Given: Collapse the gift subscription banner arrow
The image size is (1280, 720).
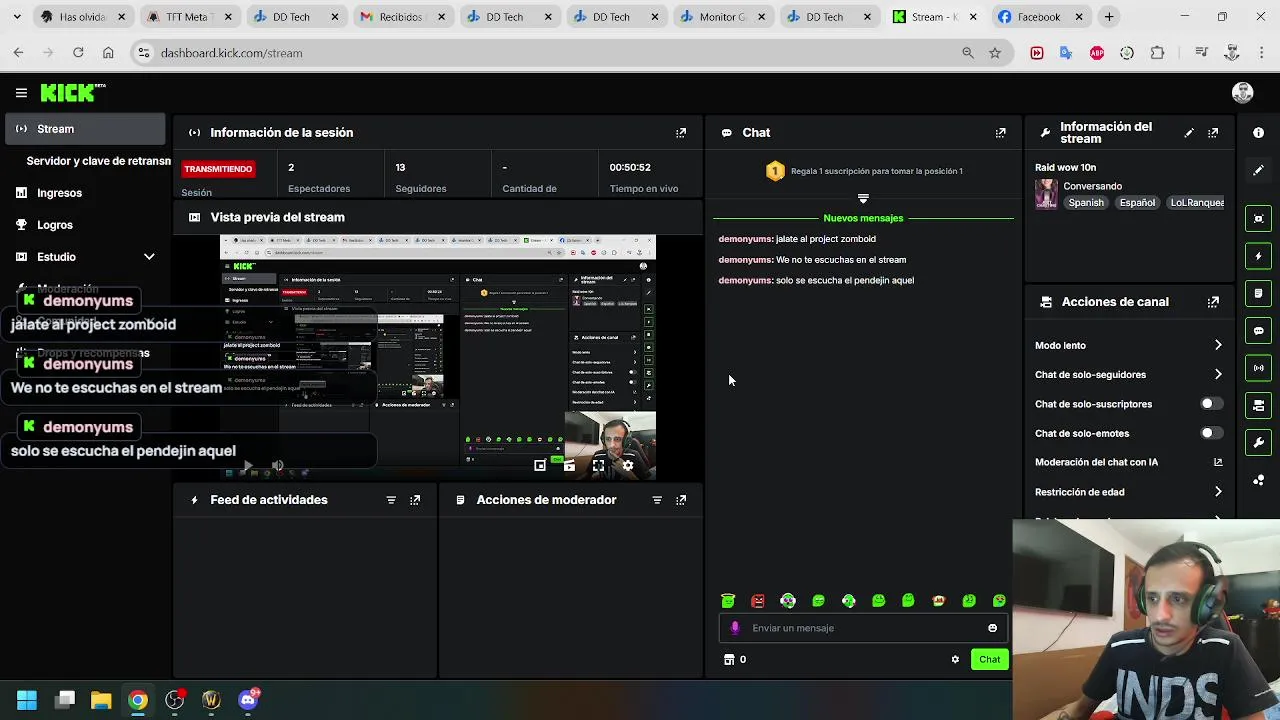Looking at the screenshot, I should [x=863, y=198].
